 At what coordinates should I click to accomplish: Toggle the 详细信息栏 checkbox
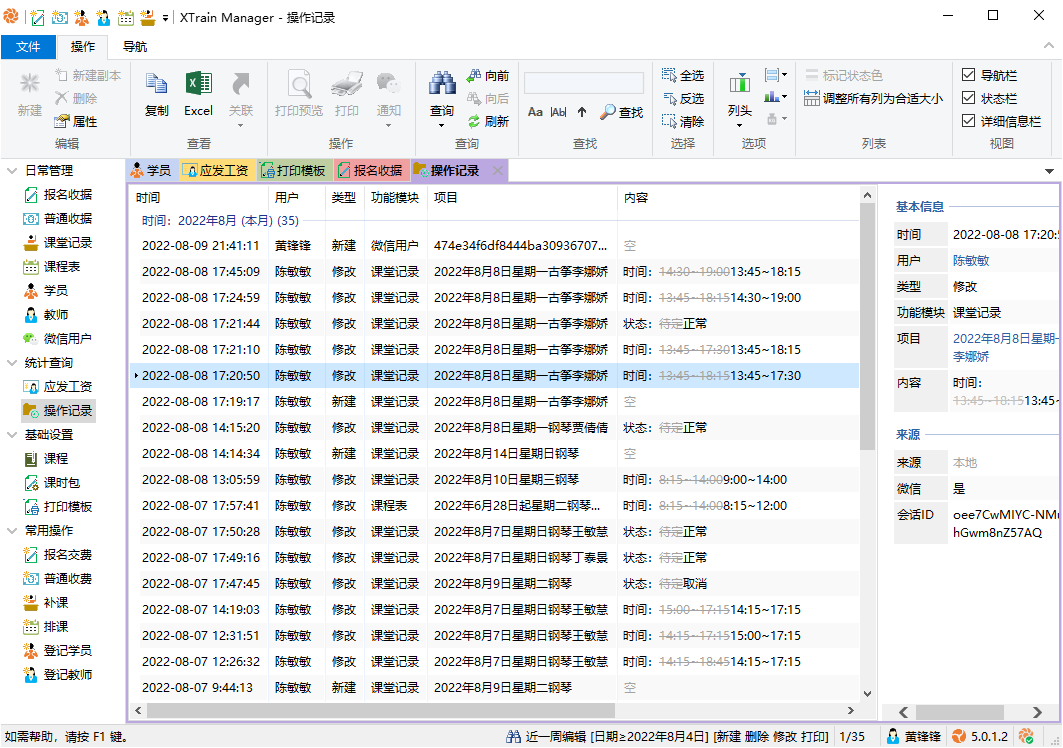coord(969,121)
